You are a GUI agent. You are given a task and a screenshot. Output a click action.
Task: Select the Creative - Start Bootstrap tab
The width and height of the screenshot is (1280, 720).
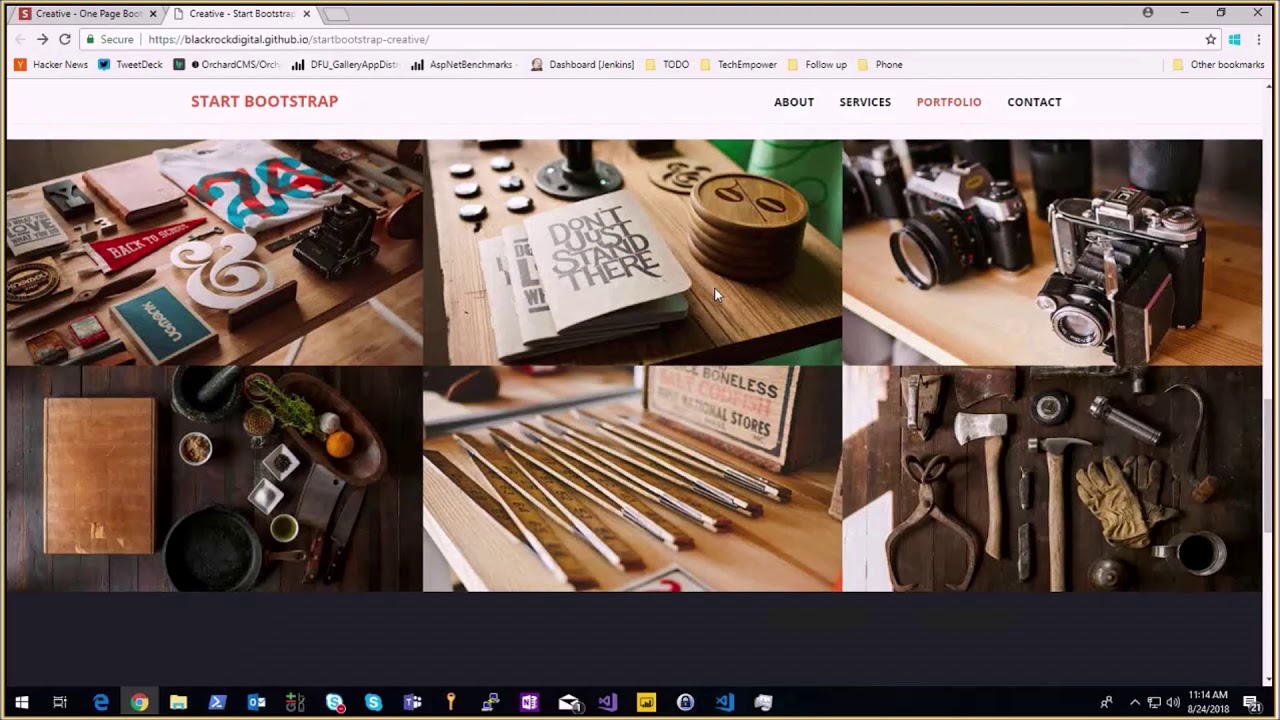pos(240,14)
